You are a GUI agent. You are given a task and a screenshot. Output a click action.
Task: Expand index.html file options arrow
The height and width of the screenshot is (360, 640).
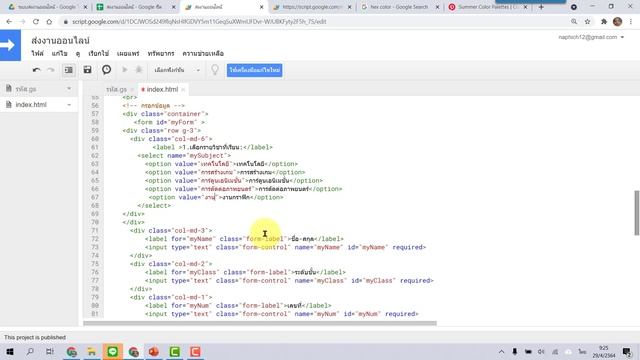tap(69, 105)
